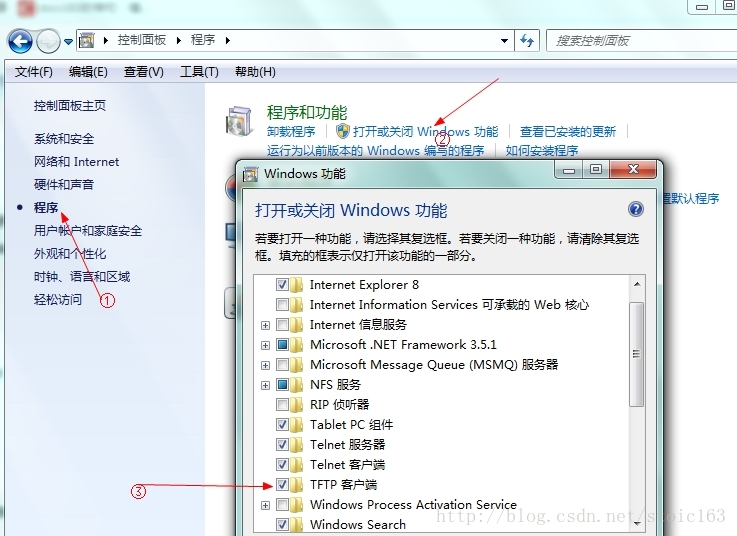Open 硬件和声音 category

click(x=64, y=184)
